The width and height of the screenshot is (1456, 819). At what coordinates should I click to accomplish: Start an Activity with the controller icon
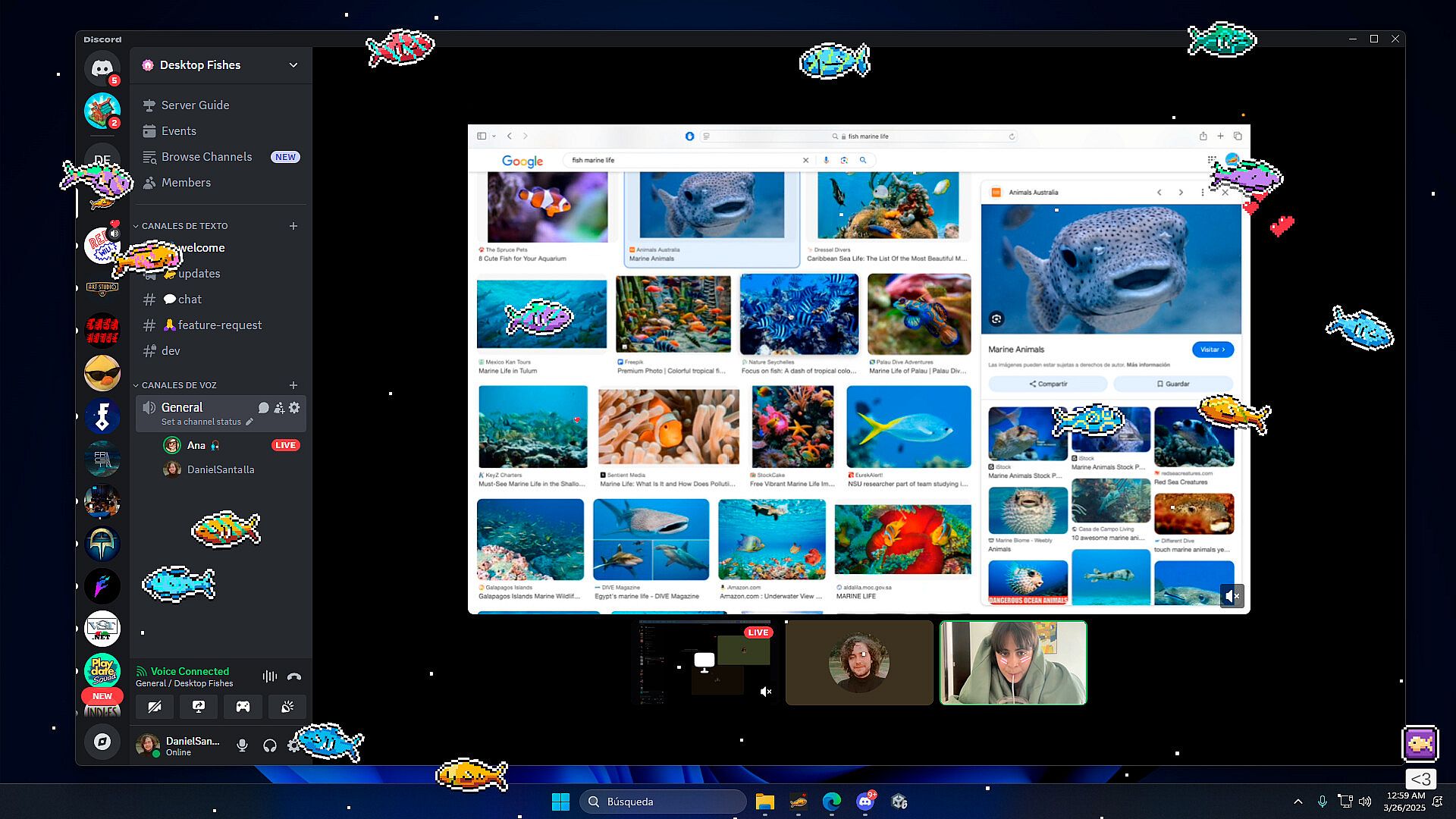[243, 707]
